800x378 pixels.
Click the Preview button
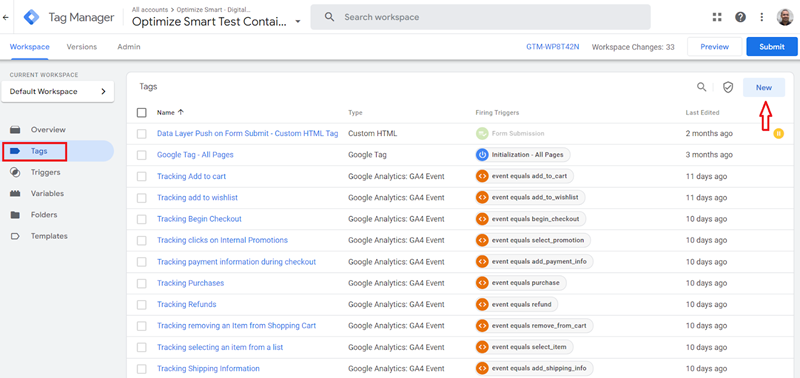click(x=714, y=46)
